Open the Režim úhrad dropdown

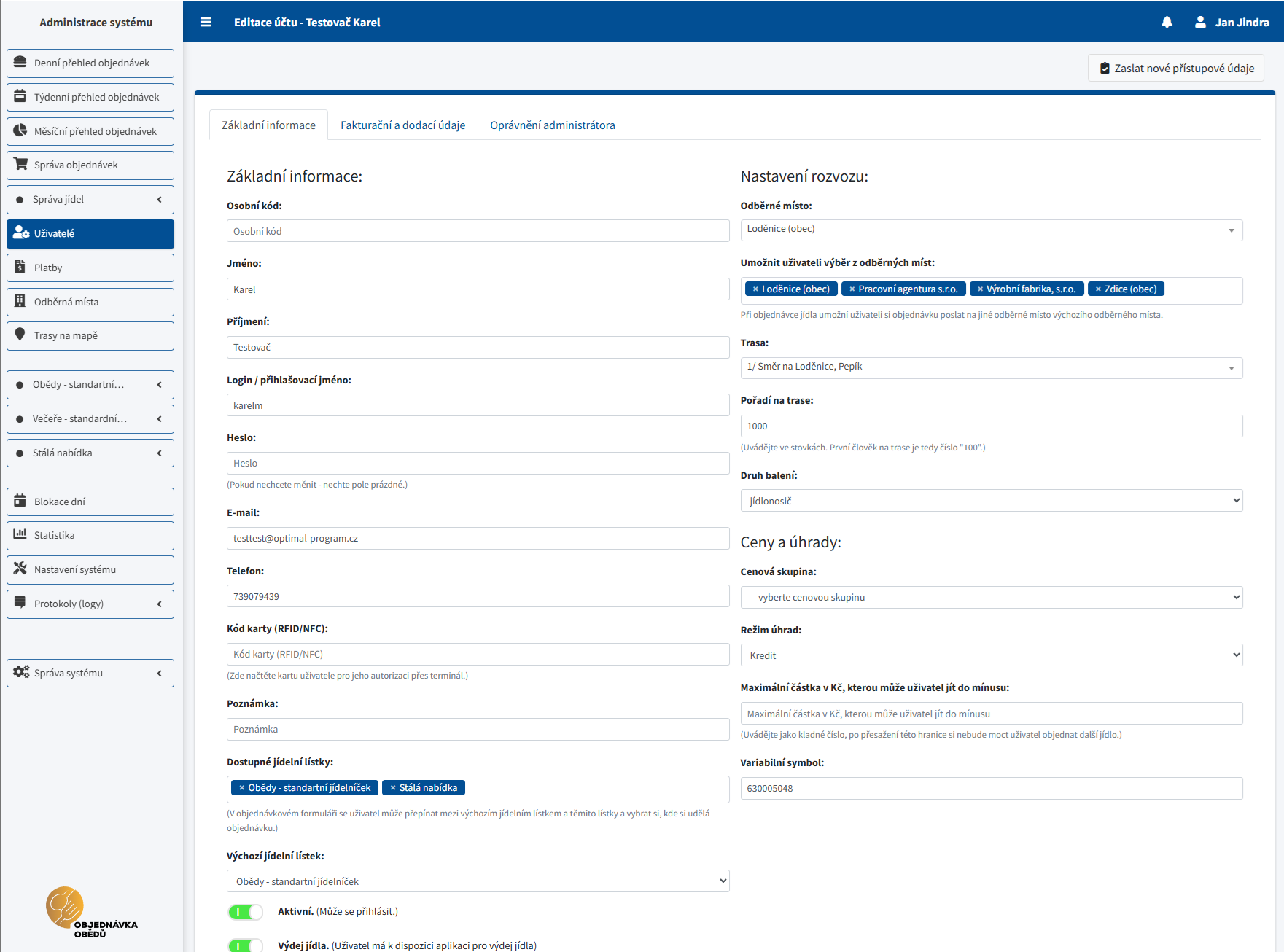coord(991,655)
